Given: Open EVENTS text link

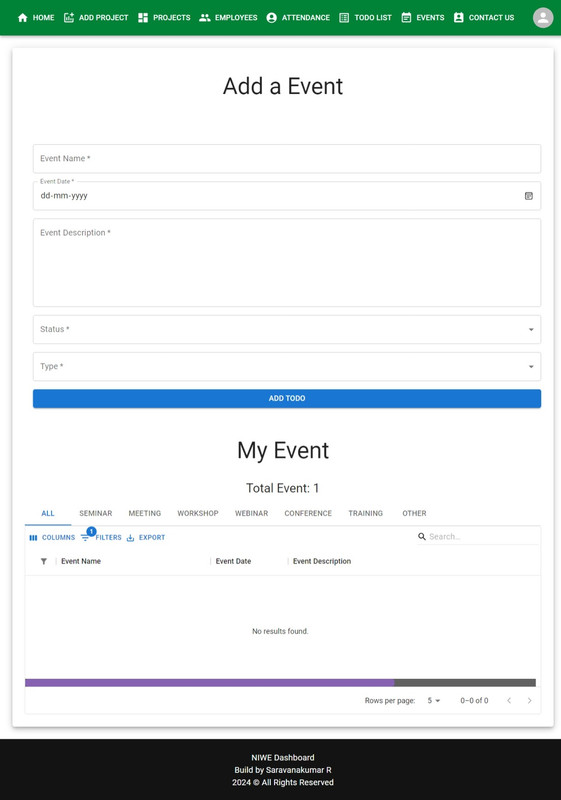Looking at the screenshot, I should 430,18.
